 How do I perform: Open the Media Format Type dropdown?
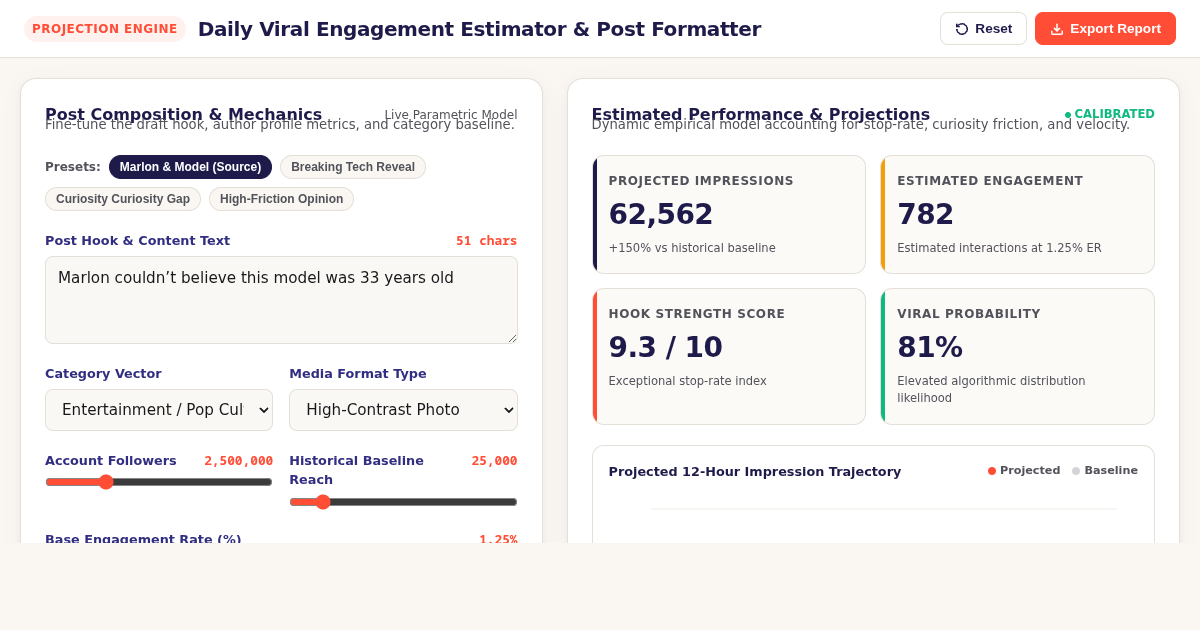pos(403,410)
